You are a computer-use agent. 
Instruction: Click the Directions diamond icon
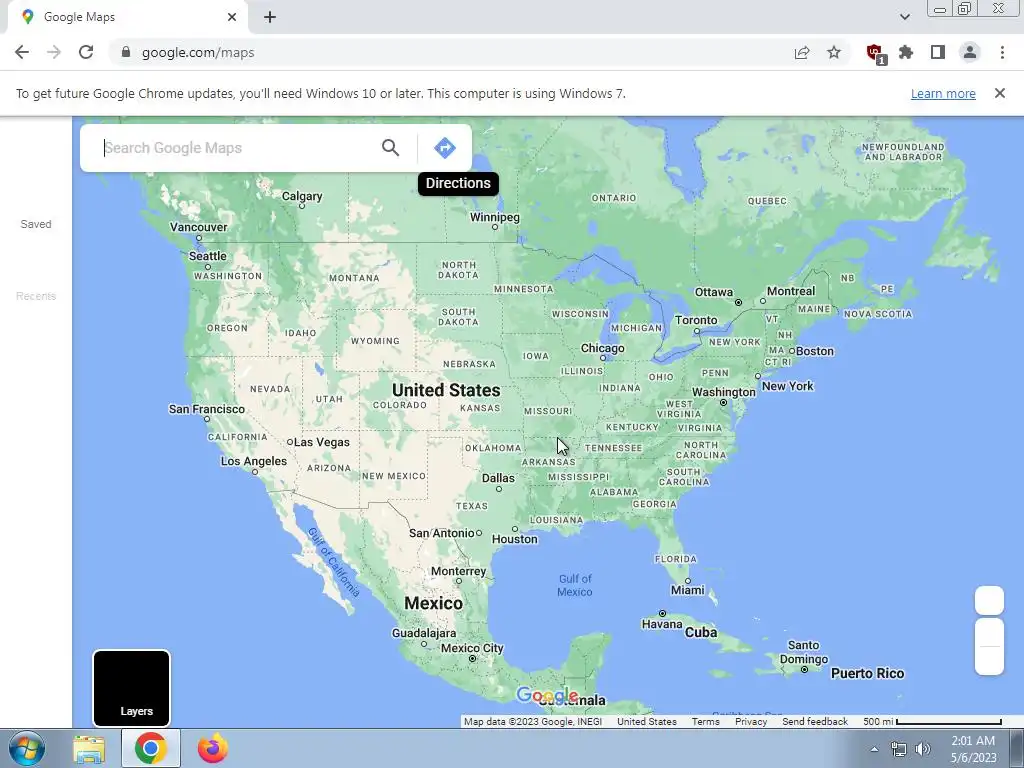coord(445,148)
